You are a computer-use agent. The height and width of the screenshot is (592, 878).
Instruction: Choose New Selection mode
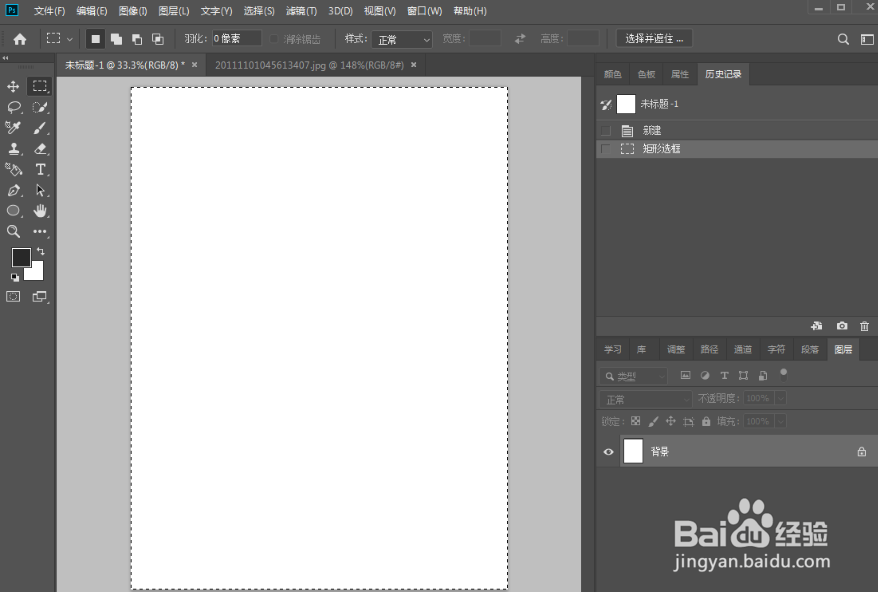tap(95, 39)
